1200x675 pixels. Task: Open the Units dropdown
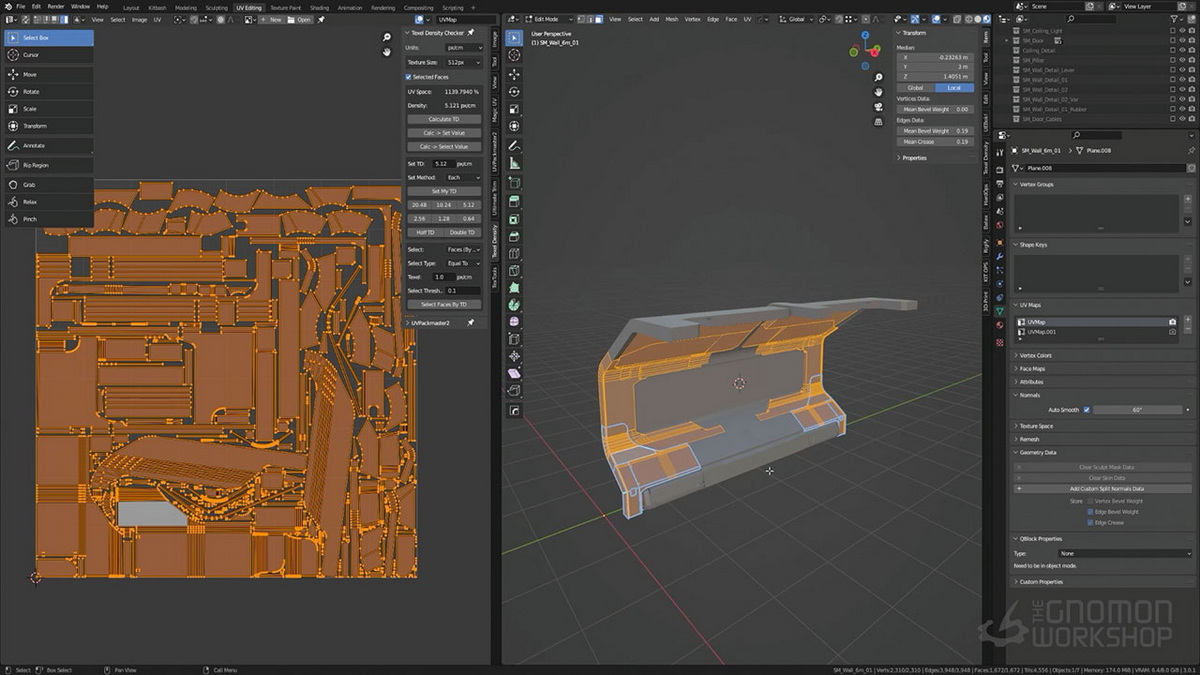(x=464, y=48)
